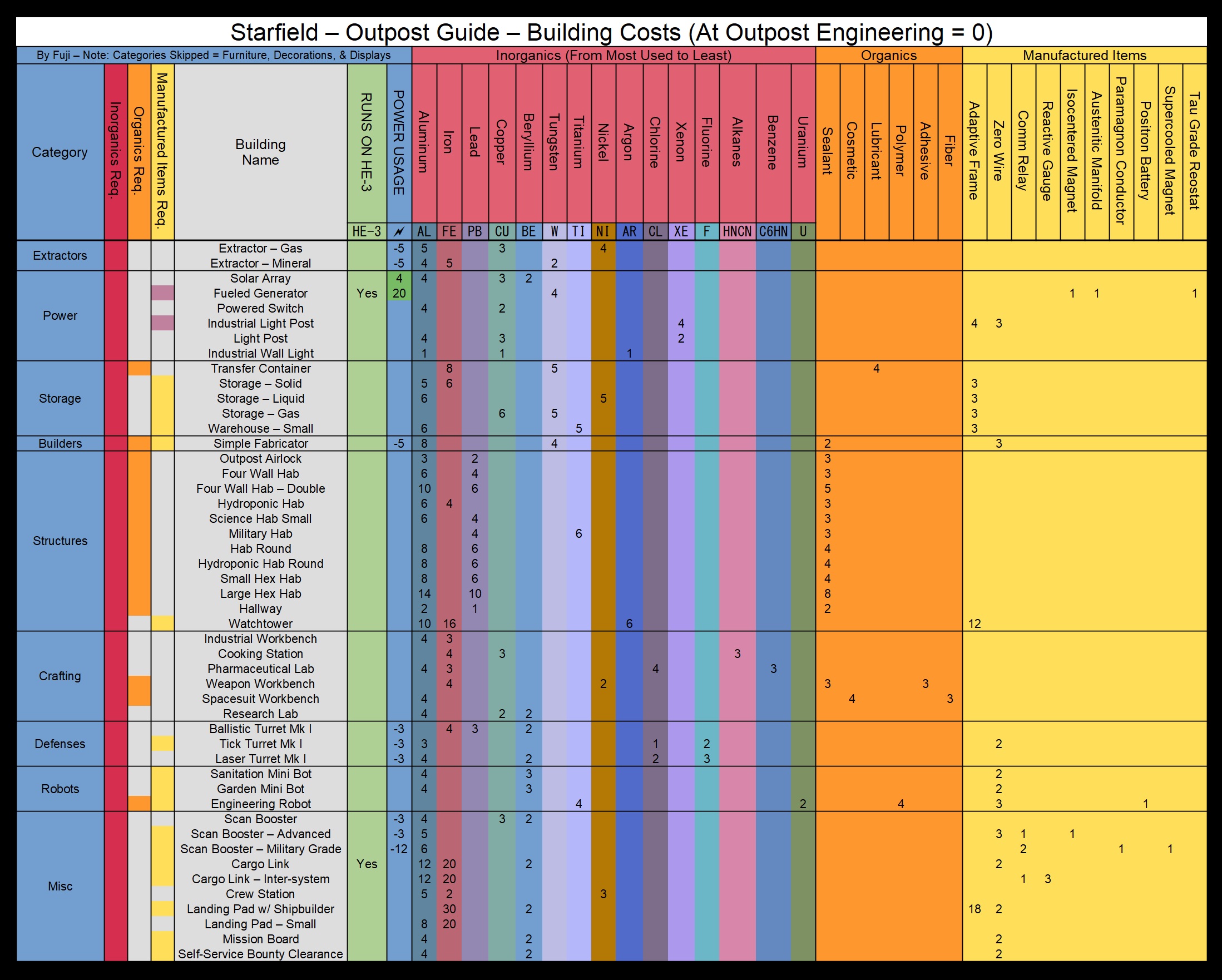Viewport: 1222px width, 980px height.
Task: Select the Organics group header
Action: point(888,56)
